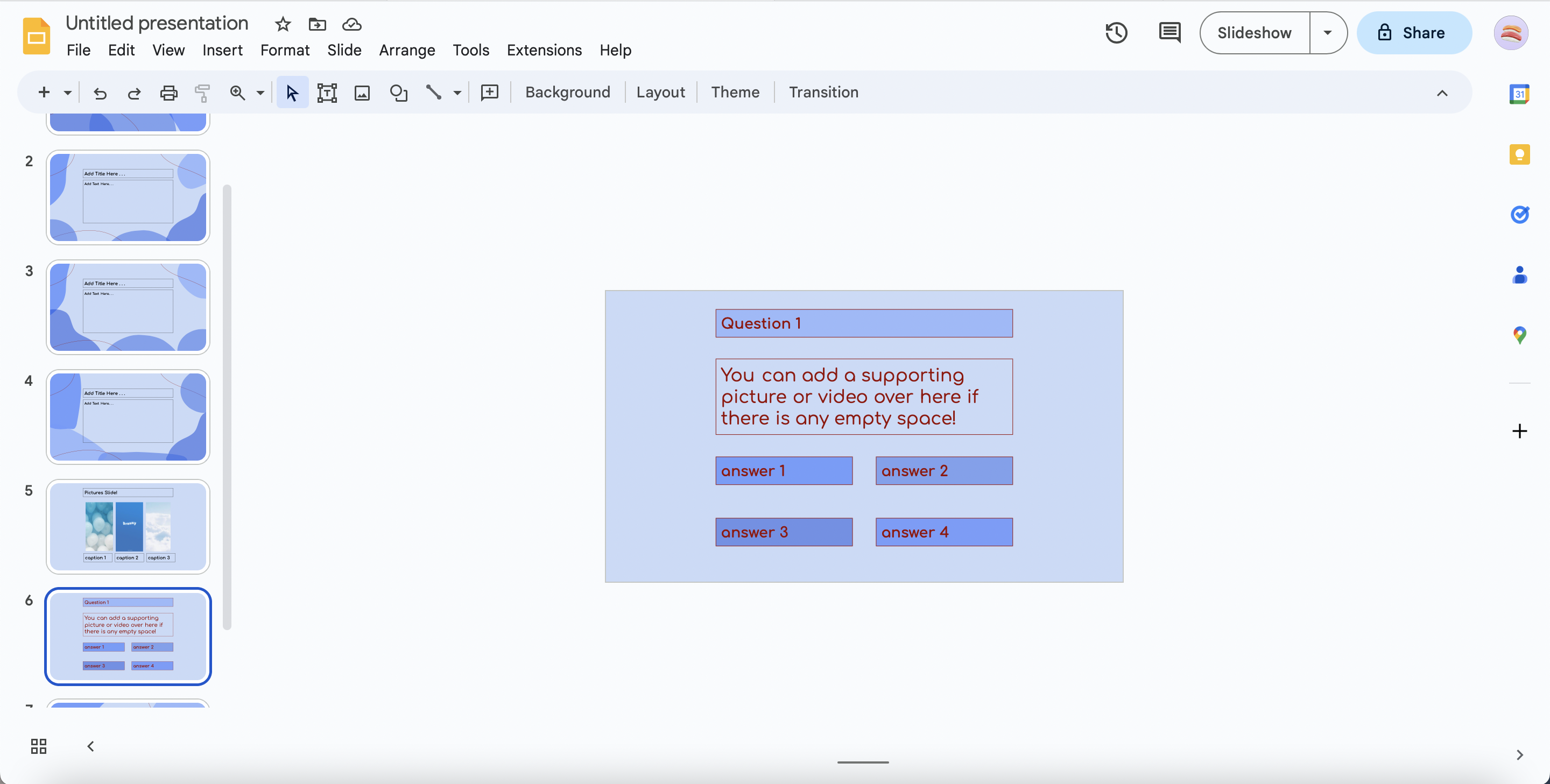Select the text box tool

(327, 93)
